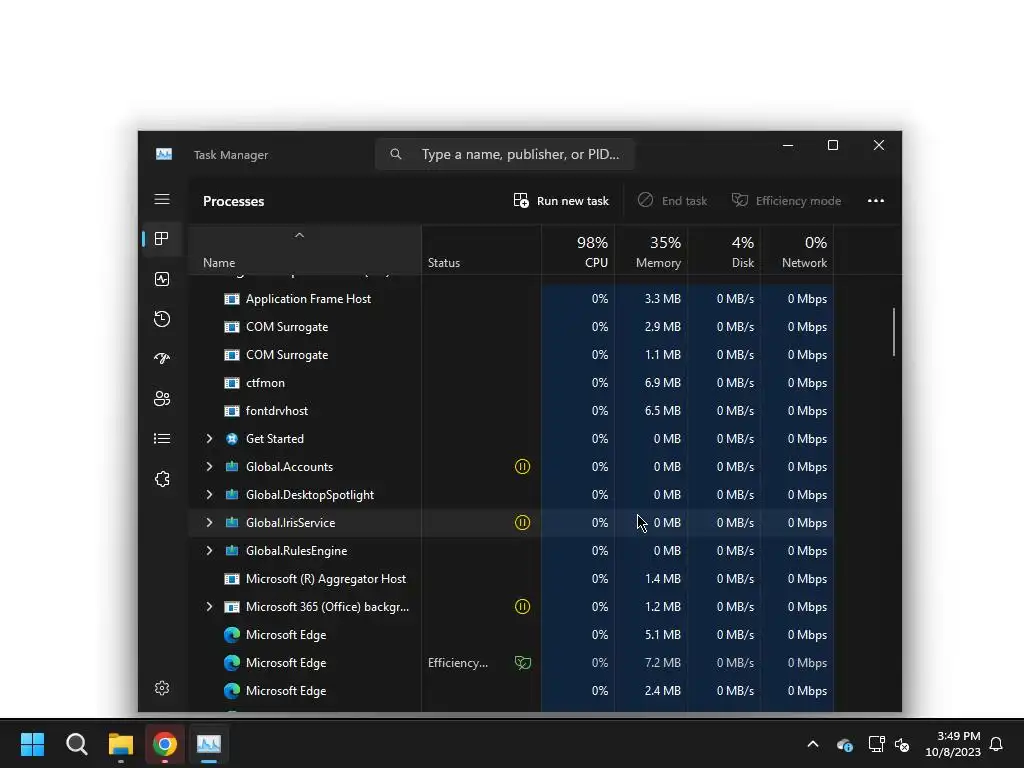
Task: Open the taskbar clock showing 3:49 PM
Action: [x=953, y=744]
